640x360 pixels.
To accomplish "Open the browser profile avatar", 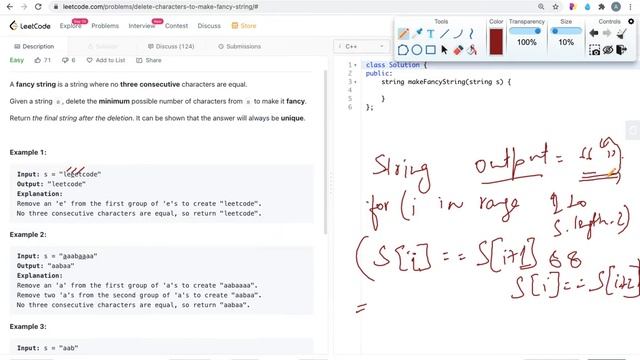I will (616, 7).
